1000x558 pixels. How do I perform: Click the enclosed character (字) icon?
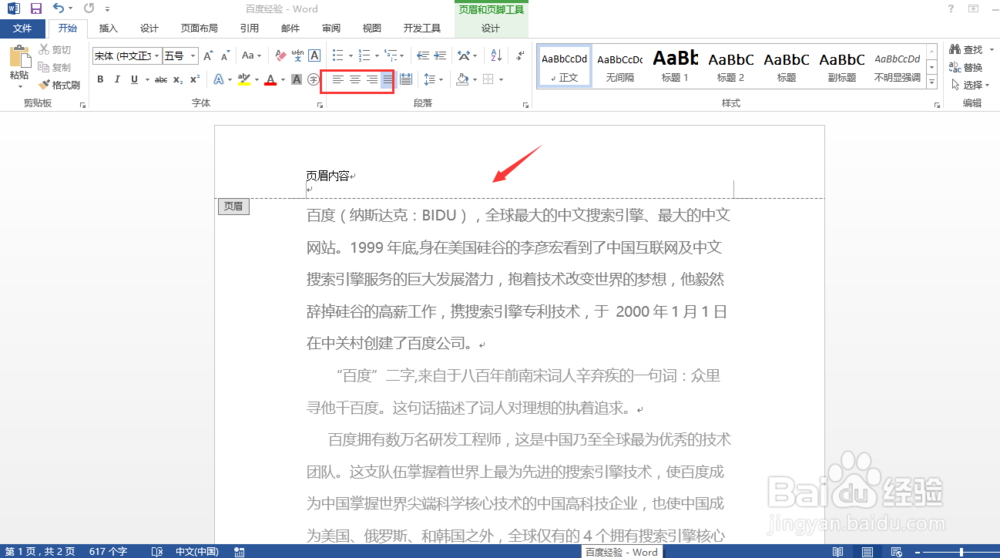313,80
